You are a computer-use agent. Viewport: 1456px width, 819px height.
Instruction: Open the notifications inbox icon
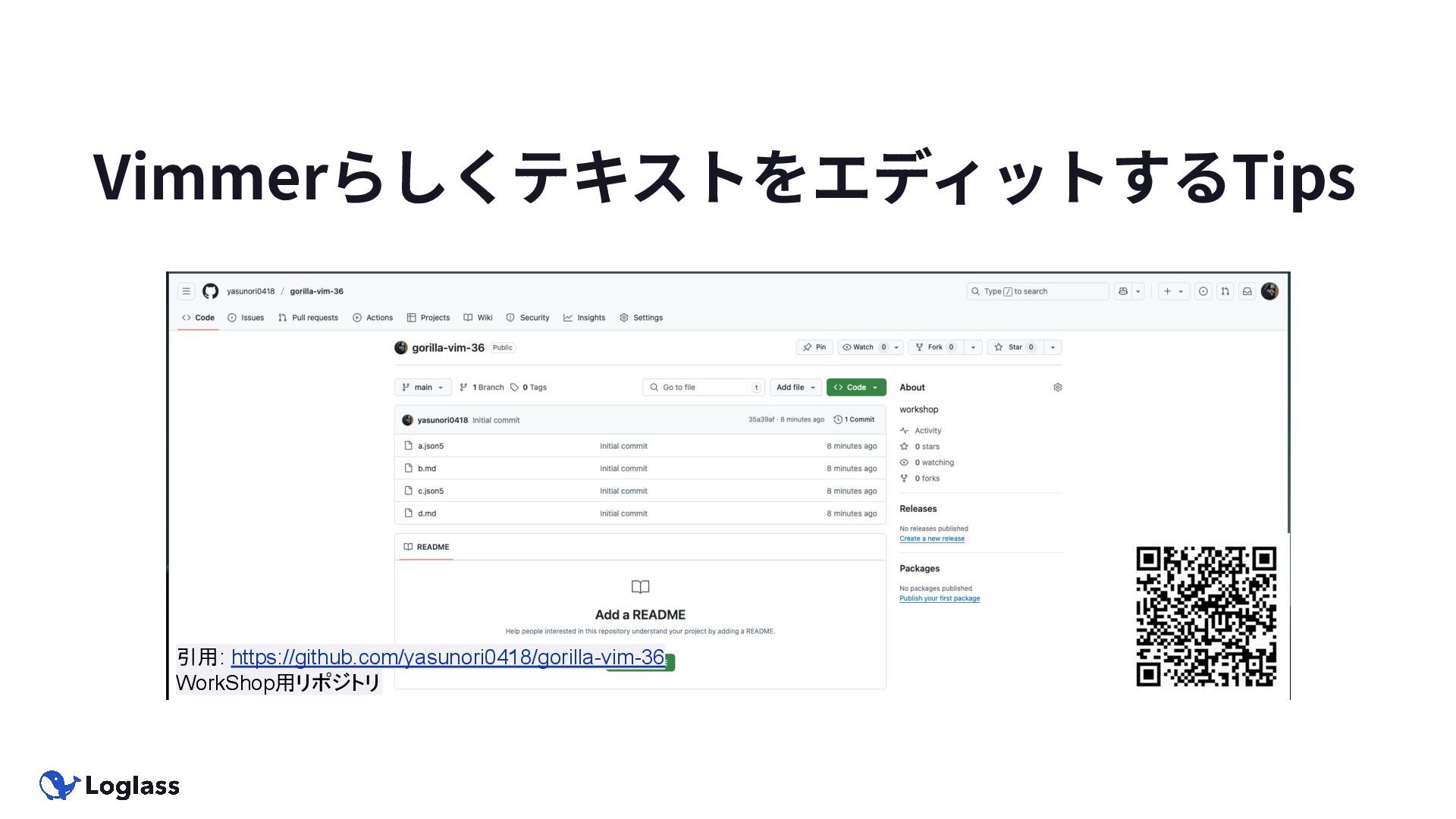[1247, 291]
